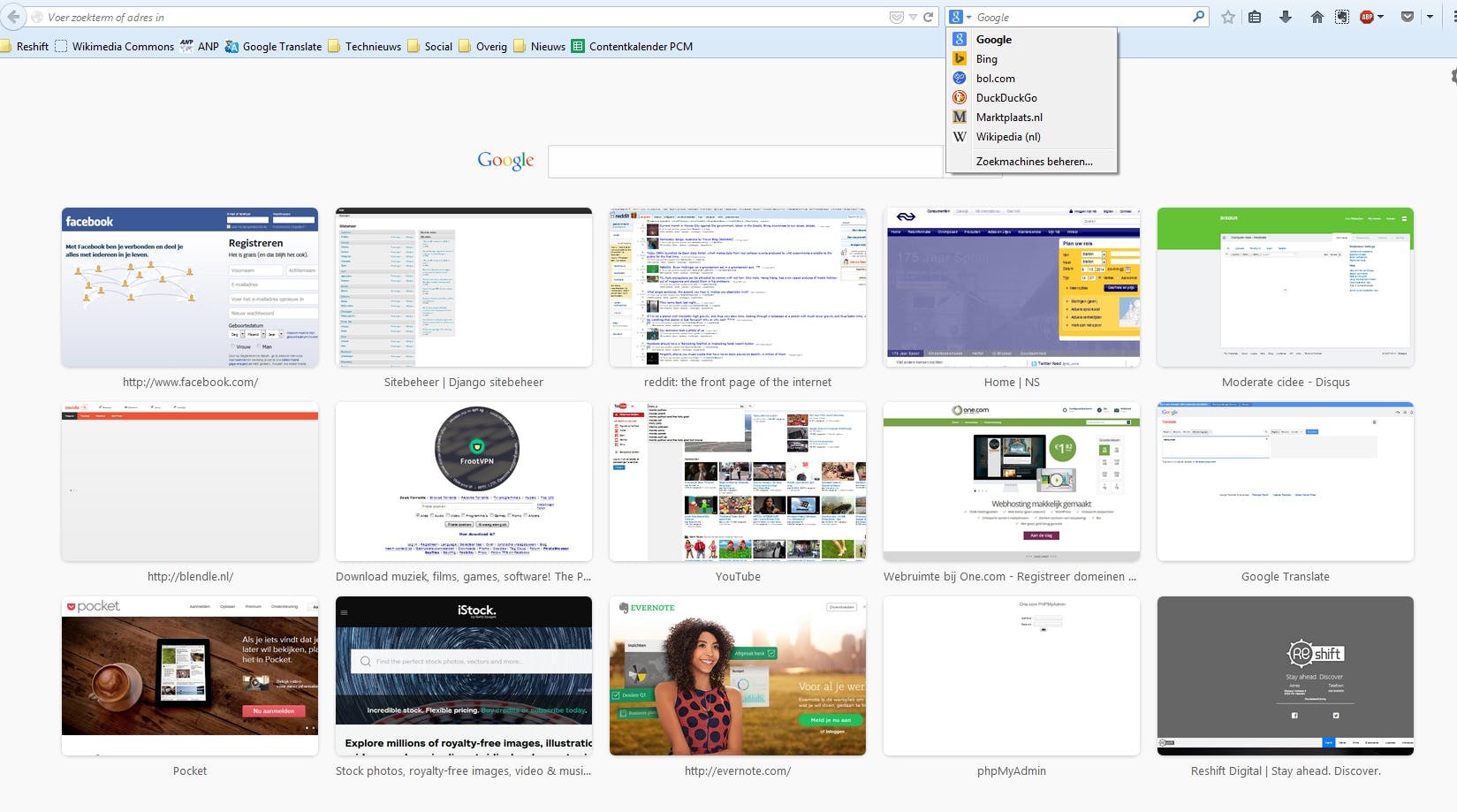Expand the dropdown arrow beside Pocket toolbar icon
The image size is (1457, 812).
click(x=1430, y=17)
